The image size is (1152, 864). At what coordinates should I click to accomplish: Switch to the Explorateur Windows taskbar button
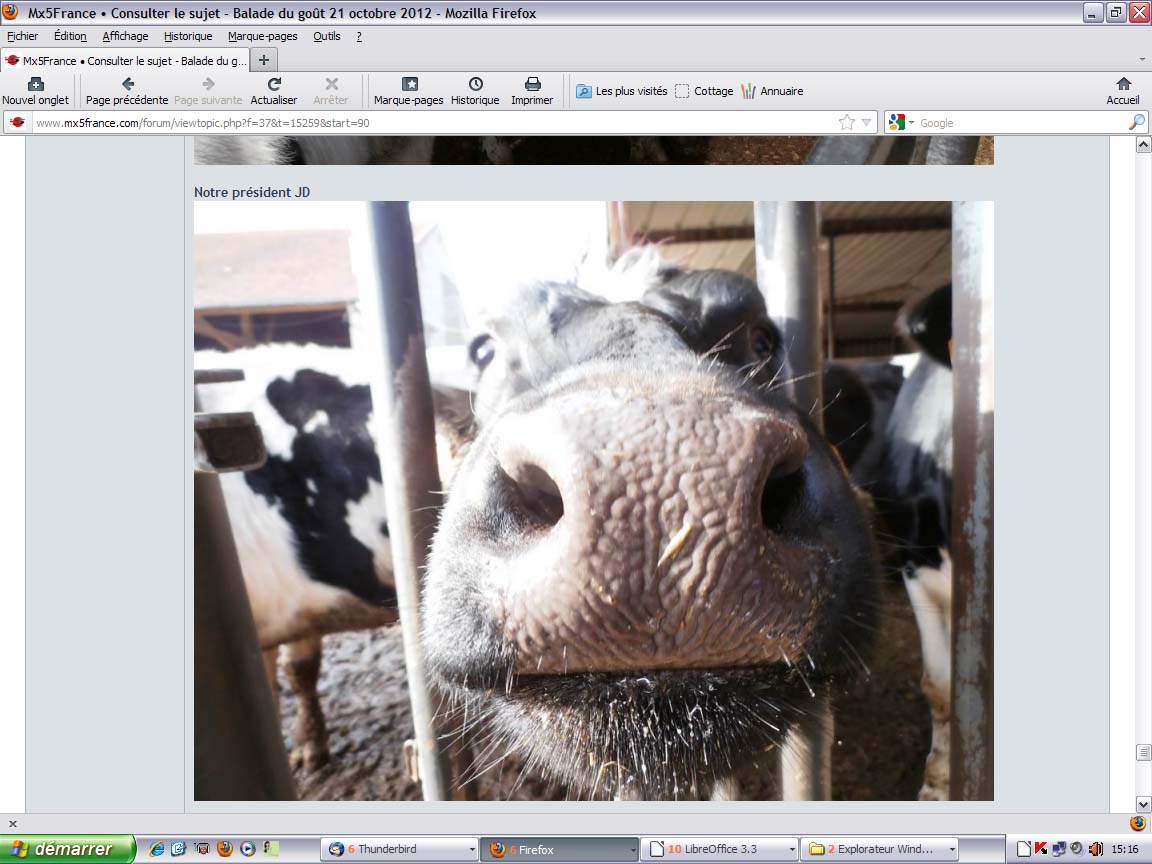[x=880, y=849]
